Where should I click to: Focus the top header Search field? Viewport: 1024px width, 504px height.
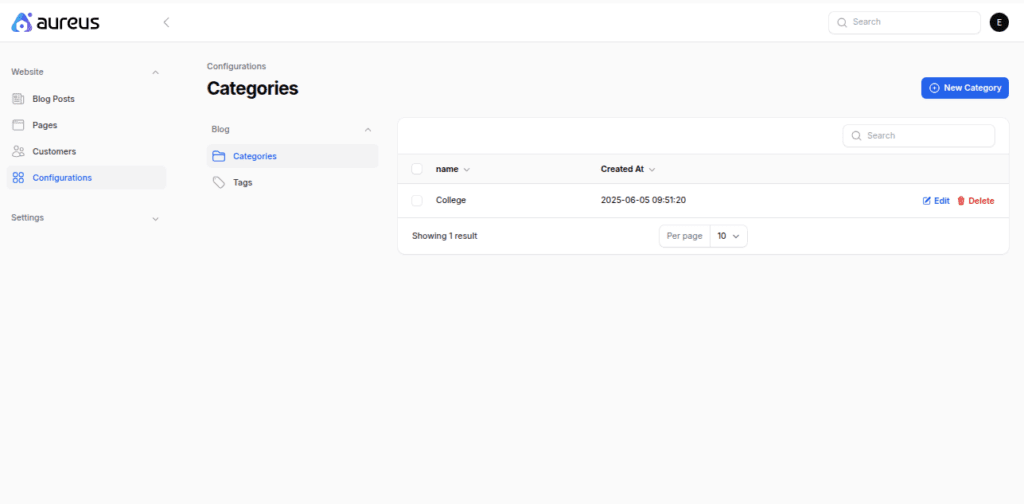coord(904,22)
